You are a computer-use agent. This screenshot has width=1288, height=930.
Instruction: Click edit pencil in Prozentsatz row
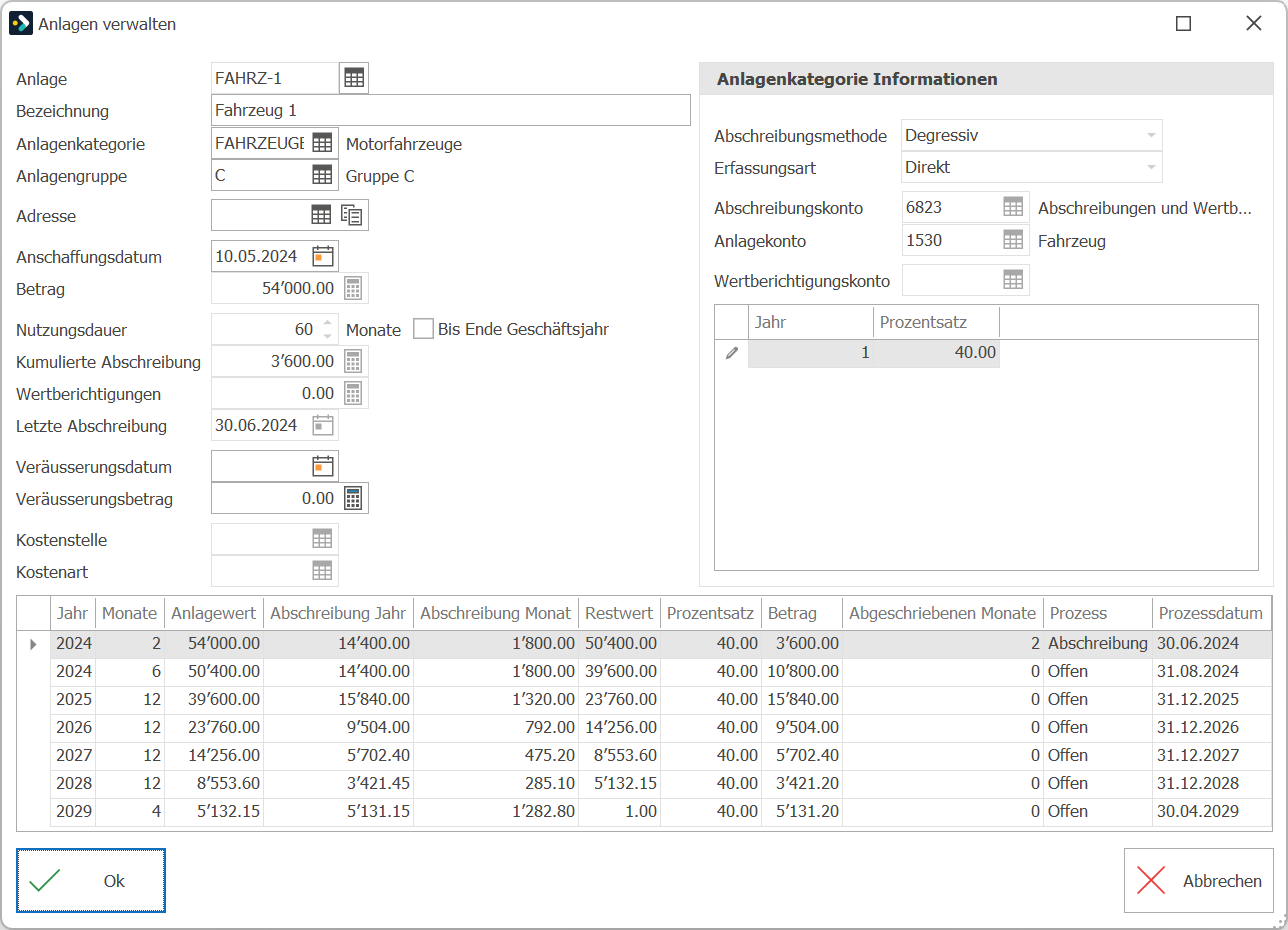click(x=732, y=353)
